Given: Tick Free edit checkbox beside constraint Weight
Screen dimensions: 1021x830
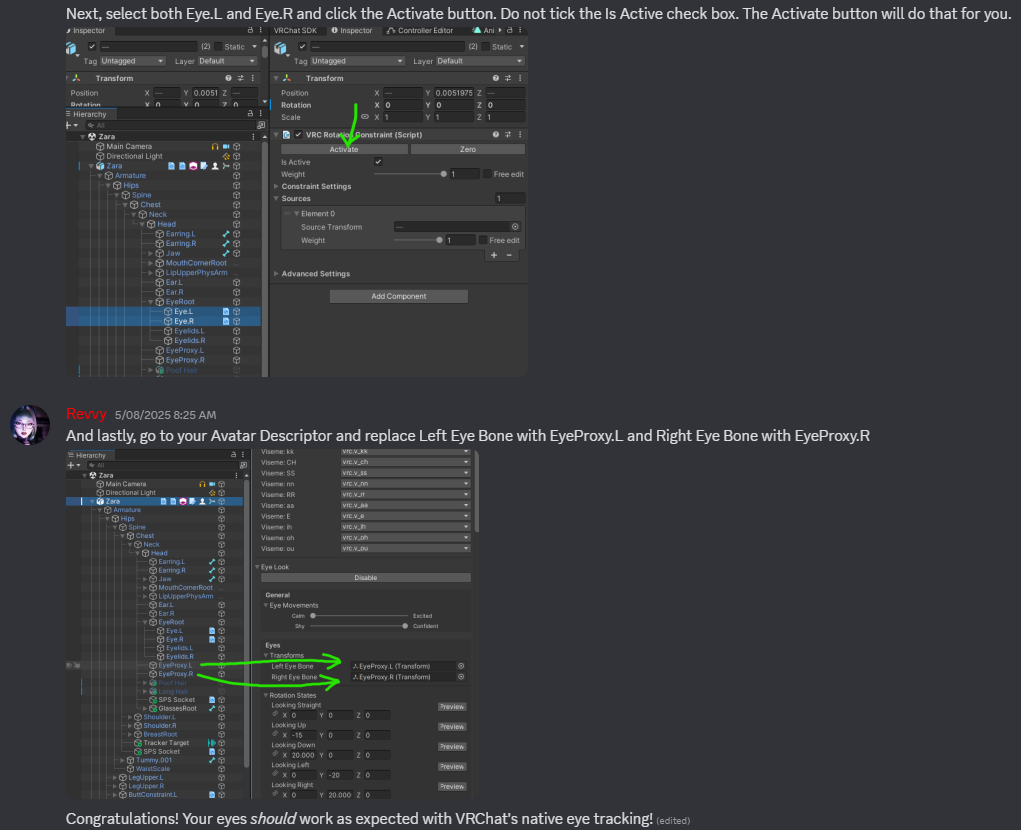Looking at the screenshot, I should point(486,174).
